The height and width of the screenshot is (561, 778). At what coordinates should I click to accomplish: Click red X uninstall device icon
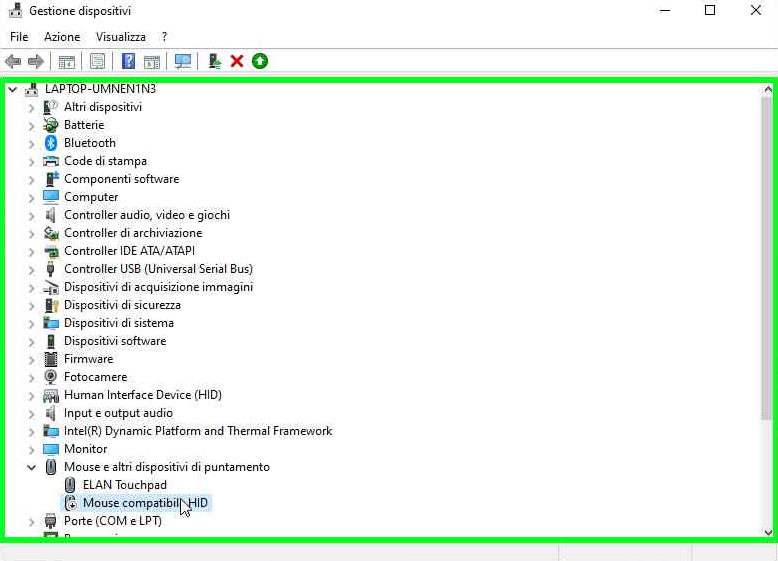click(237, 62)
